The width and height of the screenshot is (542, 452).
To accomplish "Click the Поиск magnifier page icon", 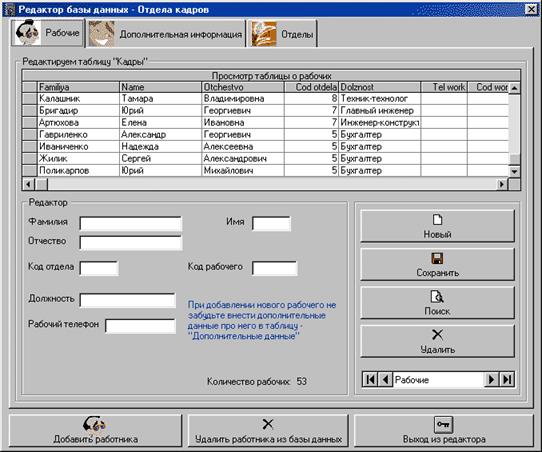I will [x=437, y=297].
